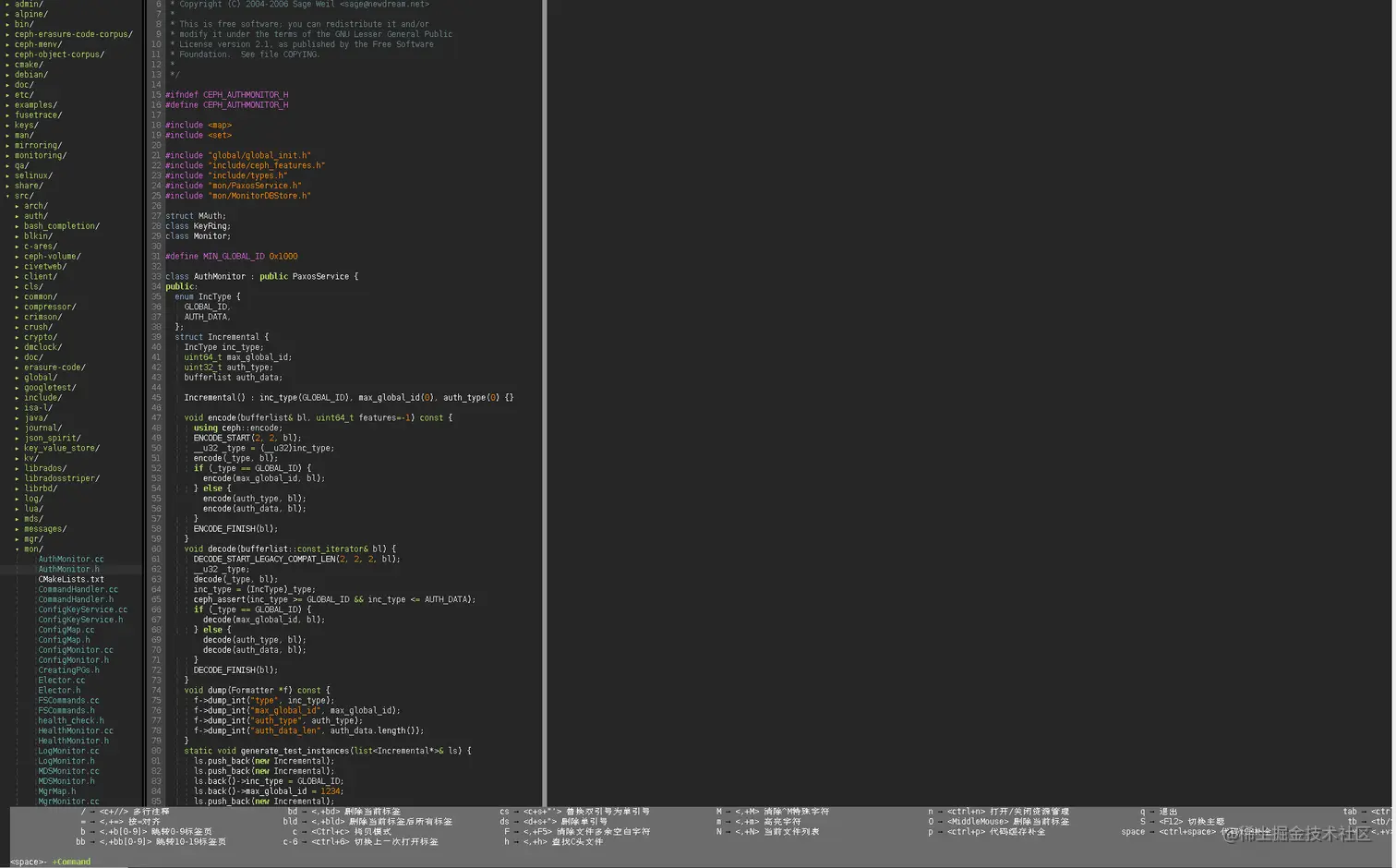Open CreatingPGs.h file
Image resolution: width=1396 pixels, height=868 pixels.
(68, 670)
